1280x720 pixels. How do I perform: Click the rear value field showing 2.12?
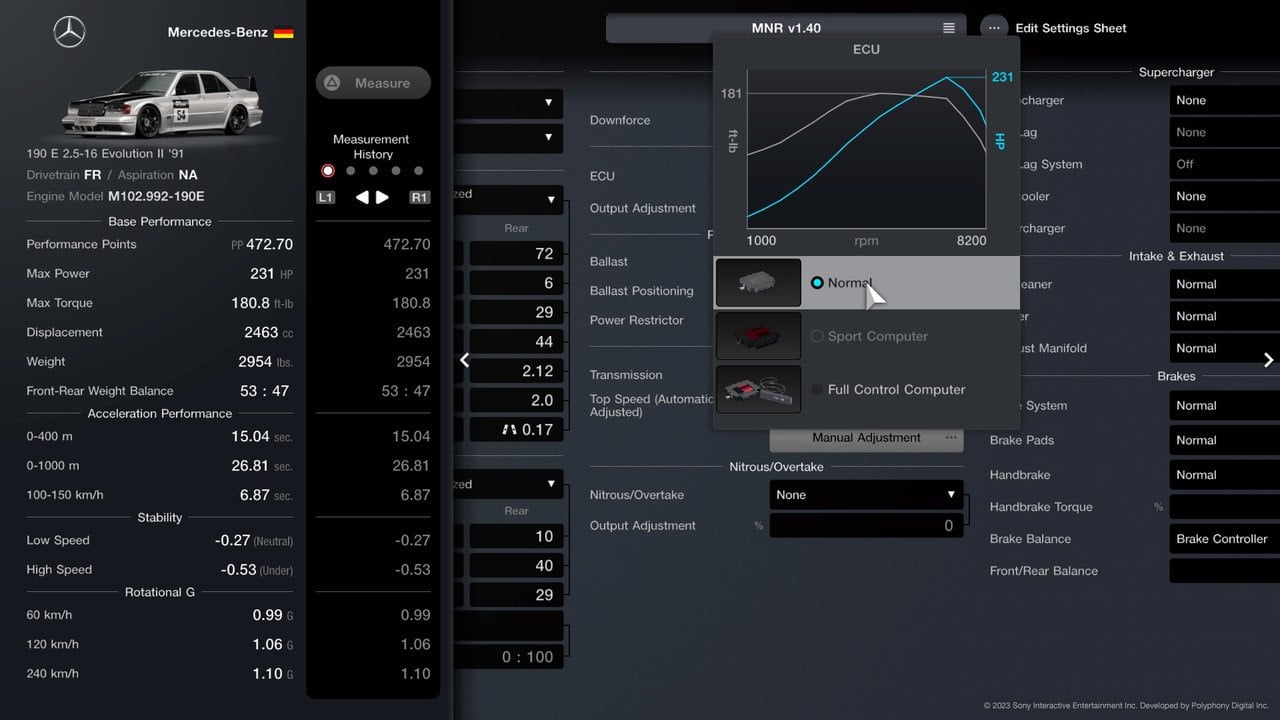click(516, 371)
